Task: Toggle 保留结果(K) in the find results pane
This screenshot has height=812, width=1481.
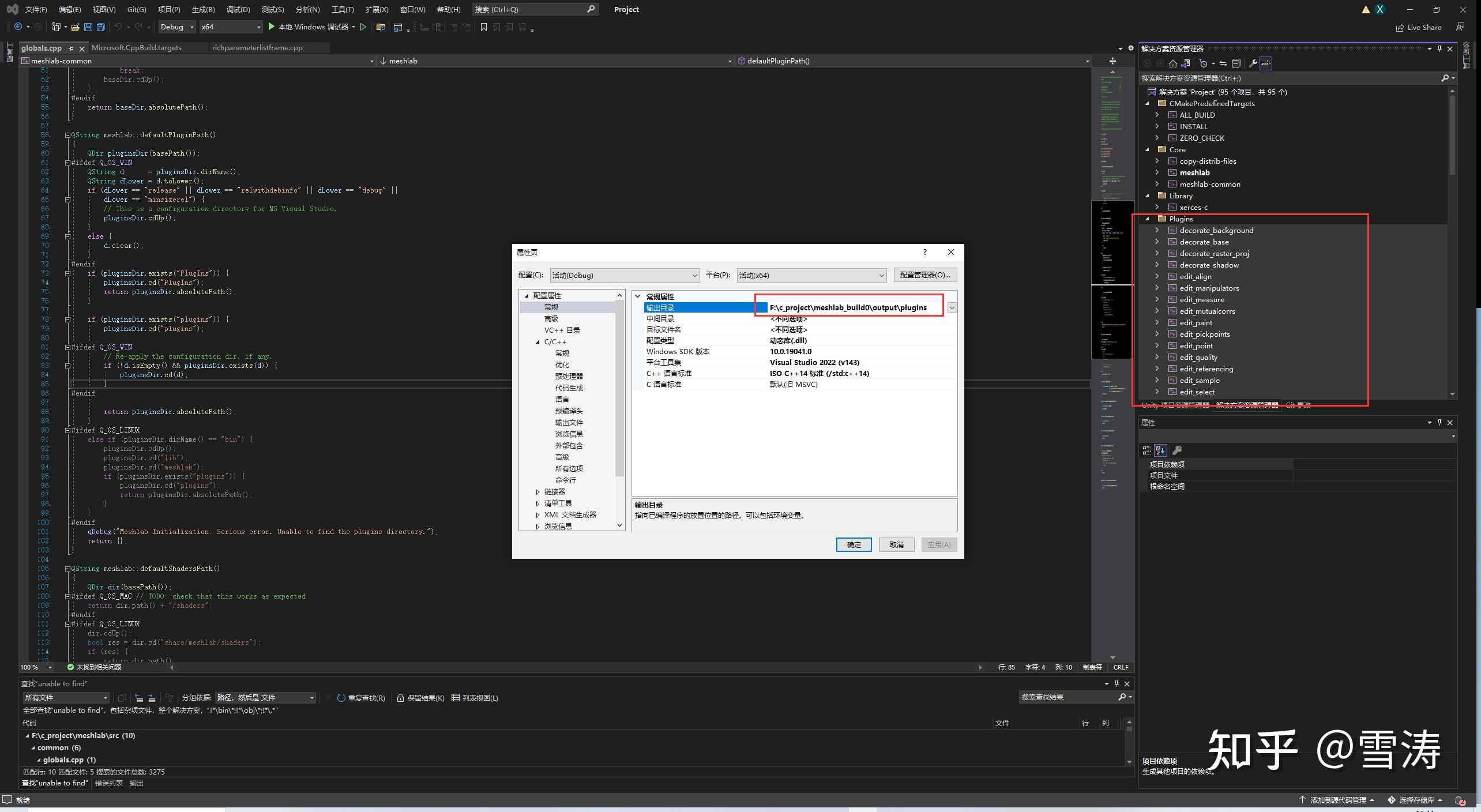Action: [x=421, y=698]
